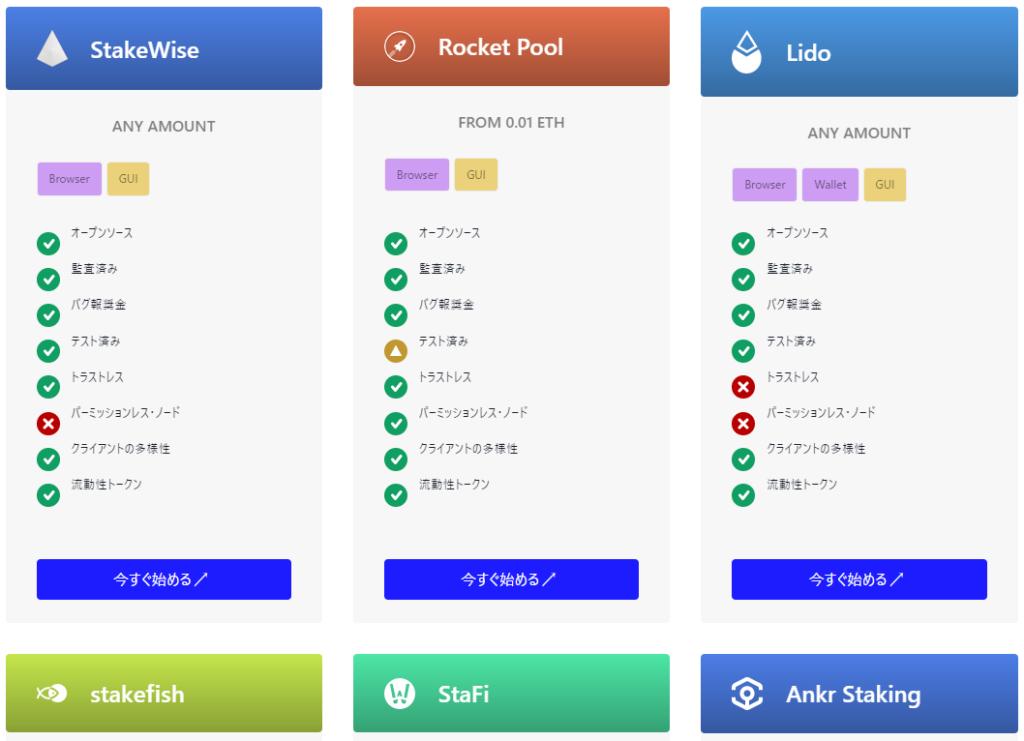This screenshot has width=1024, height=741.
Task: Select the Browser tag on StakeWise card
Action: pos(69,179)
